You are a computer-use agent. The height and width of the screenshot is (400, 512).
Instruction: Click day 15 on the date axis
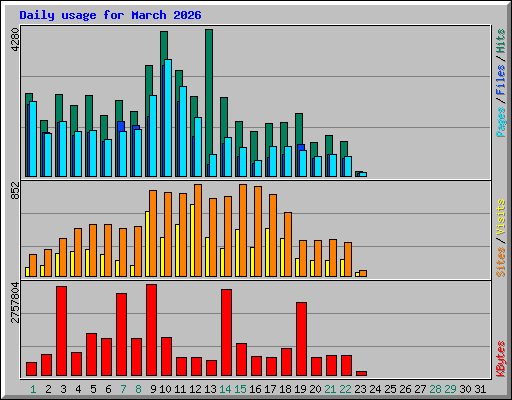pyautogui.click(x=240, y=389)
